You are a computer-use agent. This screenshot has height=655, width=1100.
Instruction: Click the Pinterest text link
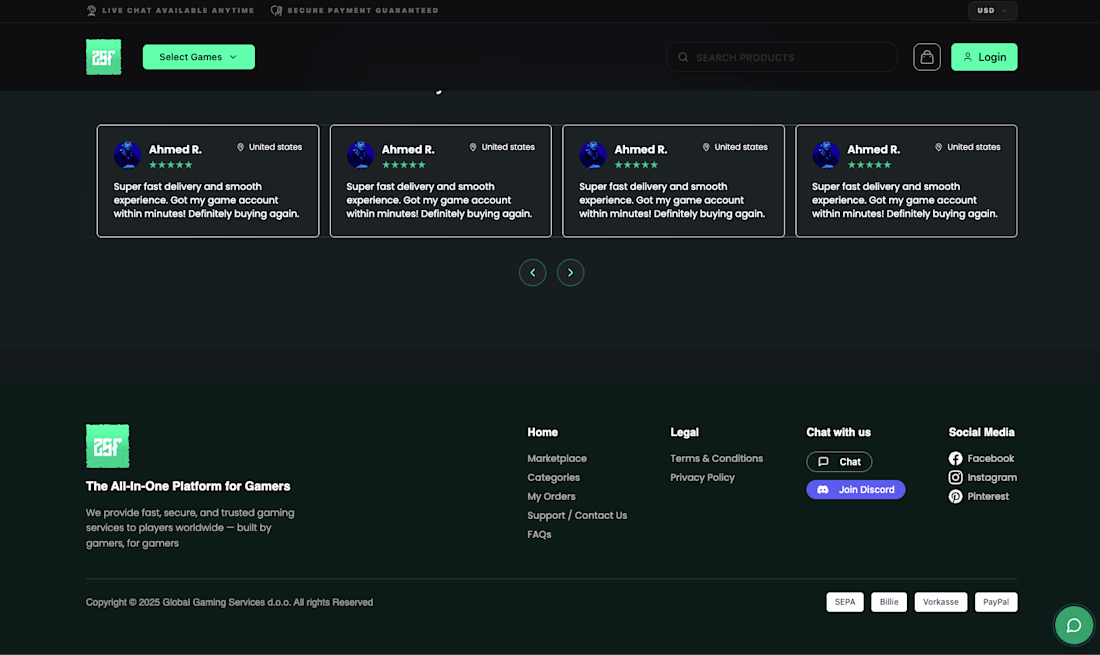pyautogui.click(x=988, y=497)
